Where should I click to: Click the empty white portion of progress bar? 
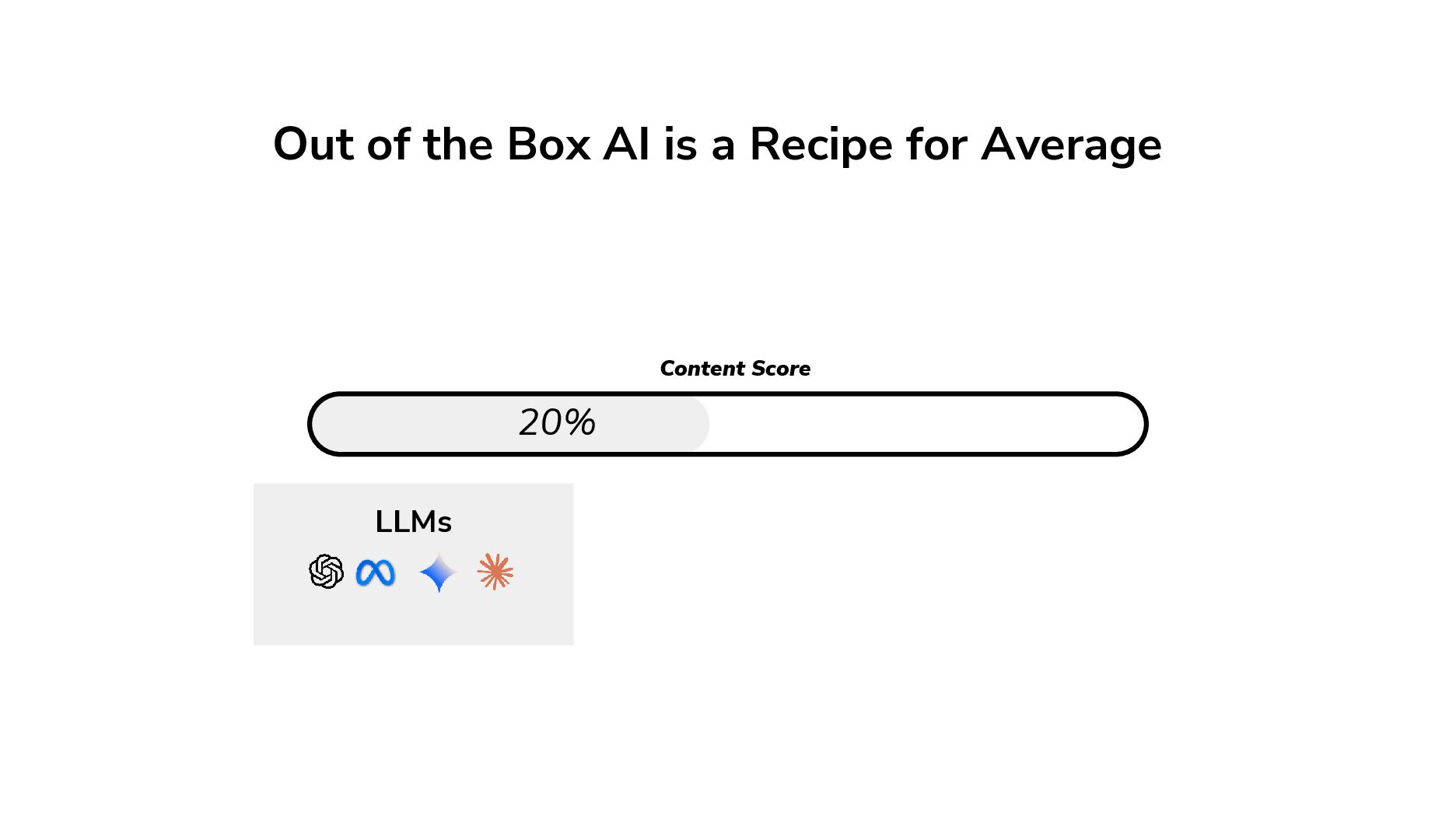(918, 424)
